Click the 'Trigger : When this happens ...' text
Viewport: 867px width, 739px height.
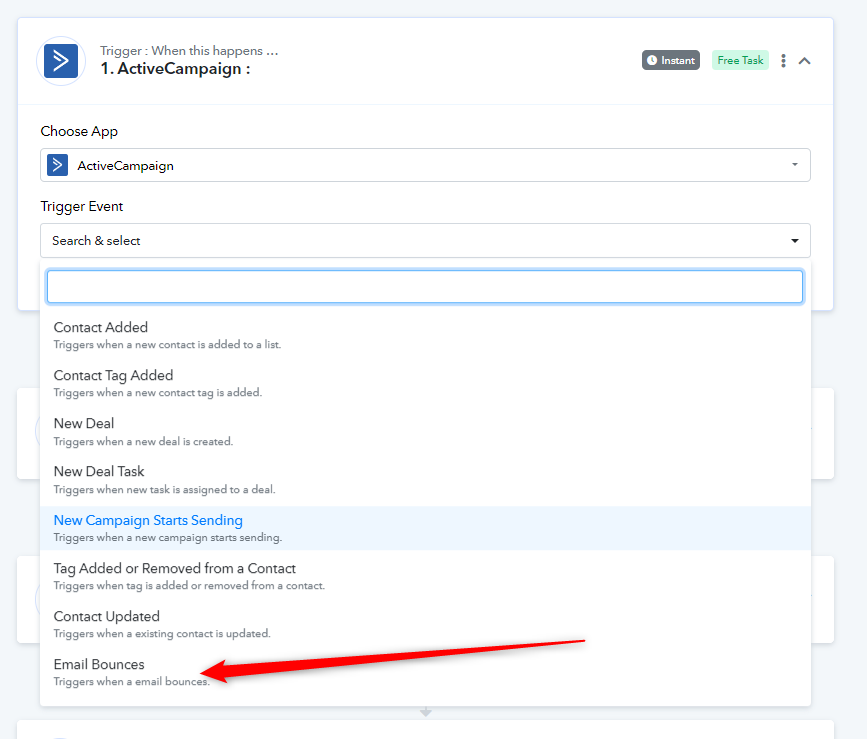tap(189, 50)
